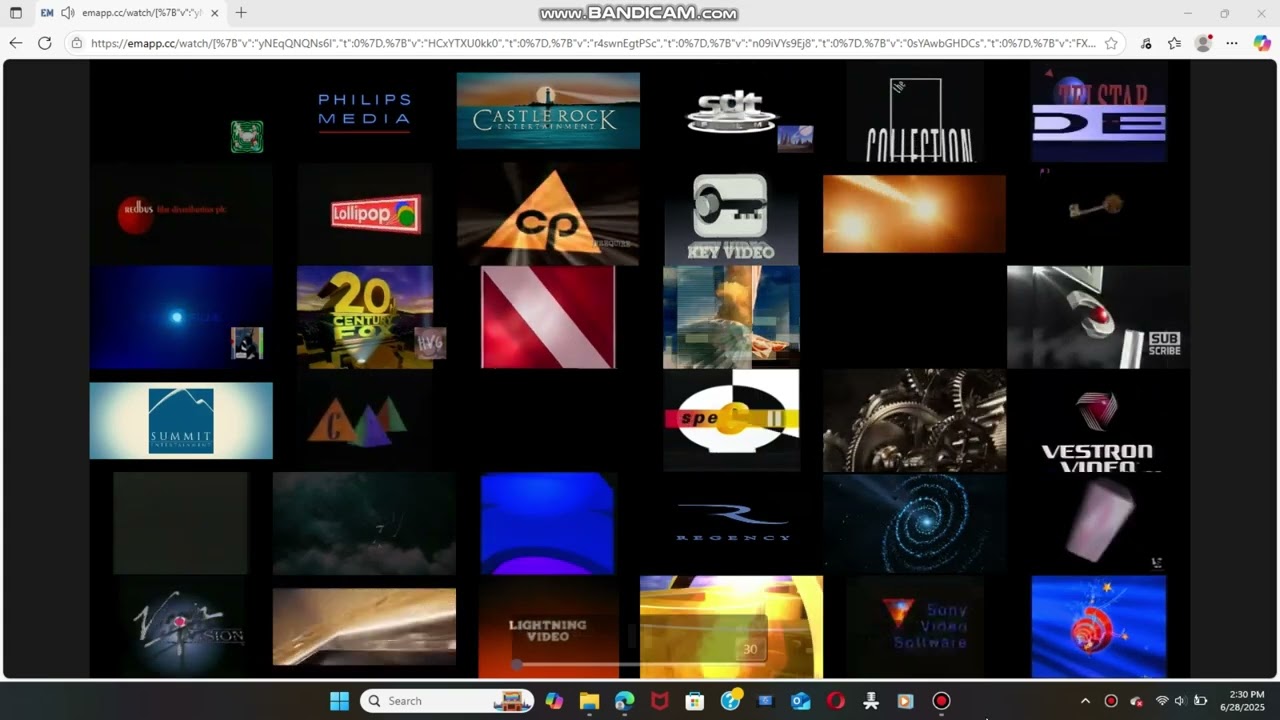Select the Castle Rock Entertainment video tile
This screenshot has height=720, width=1280.
point(548,111)
